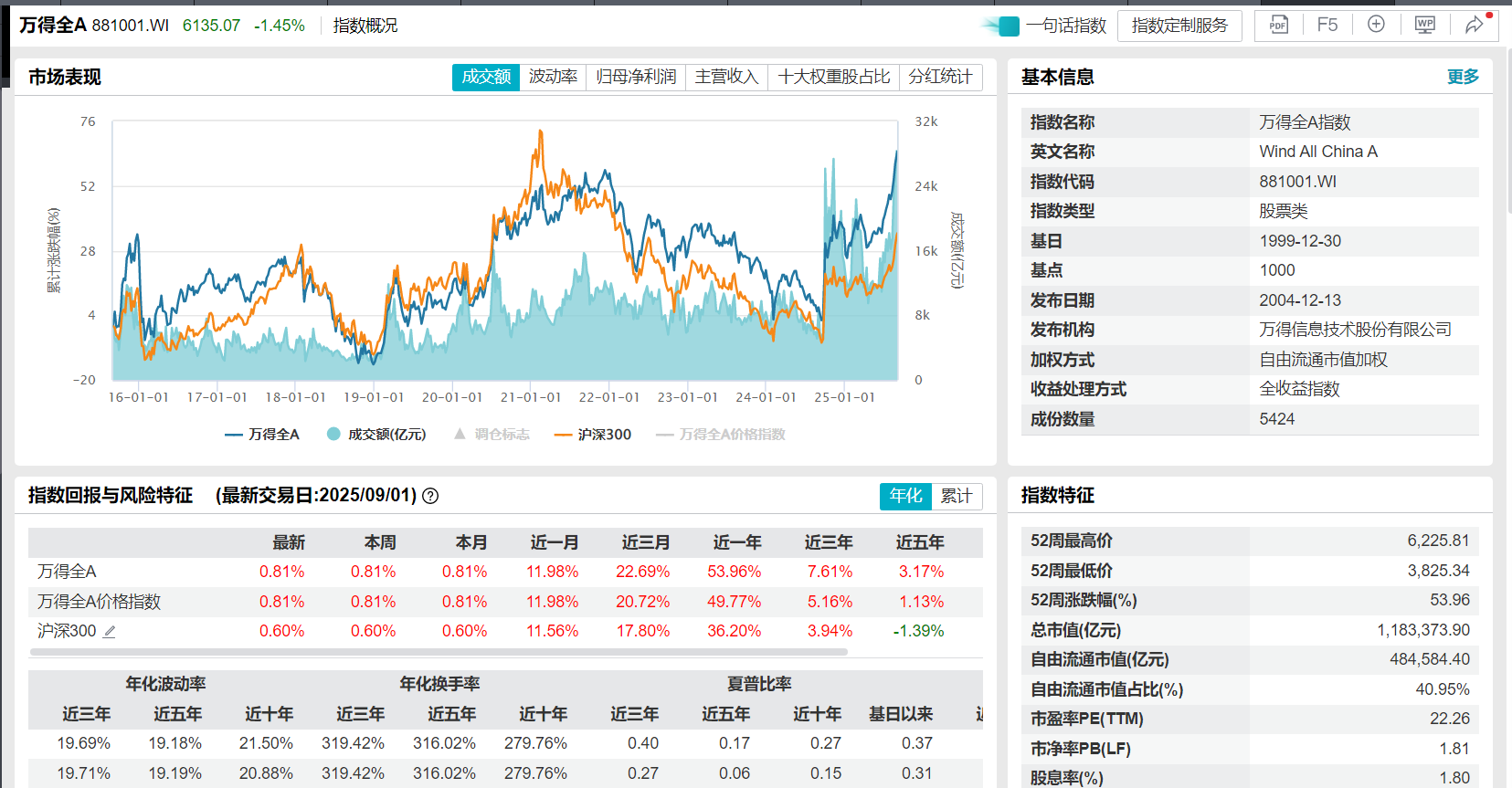The image size is (1512, 788).
Task: Select the 成交额 chart tab
Action: [486, 77]
